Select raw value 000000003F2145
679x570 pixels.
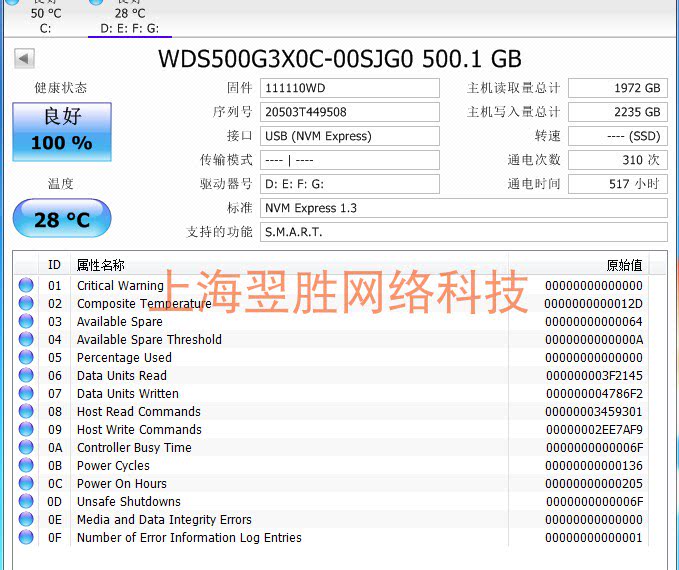tap(594, 376)
